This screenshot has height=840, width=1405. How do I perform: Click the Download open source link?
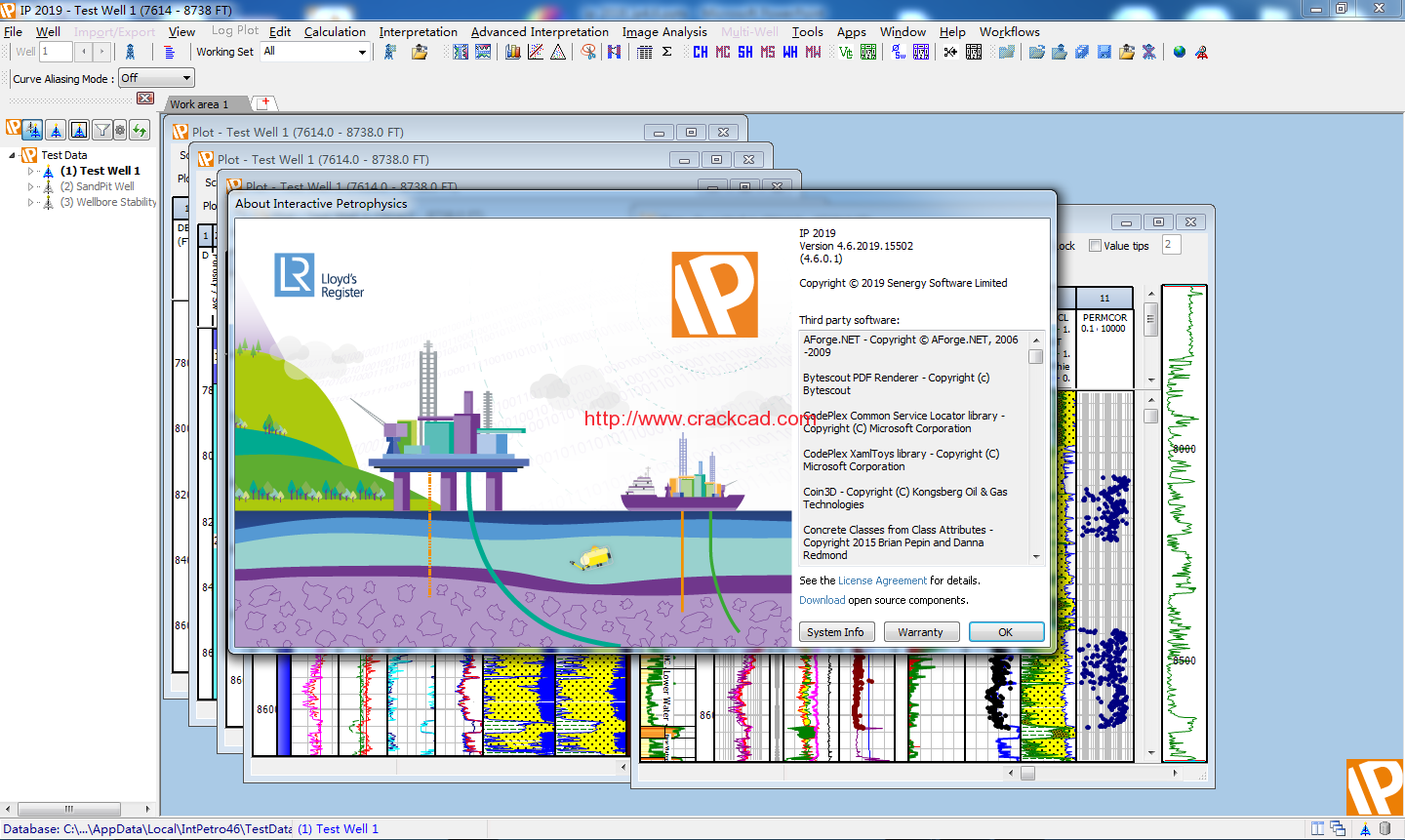823,600
